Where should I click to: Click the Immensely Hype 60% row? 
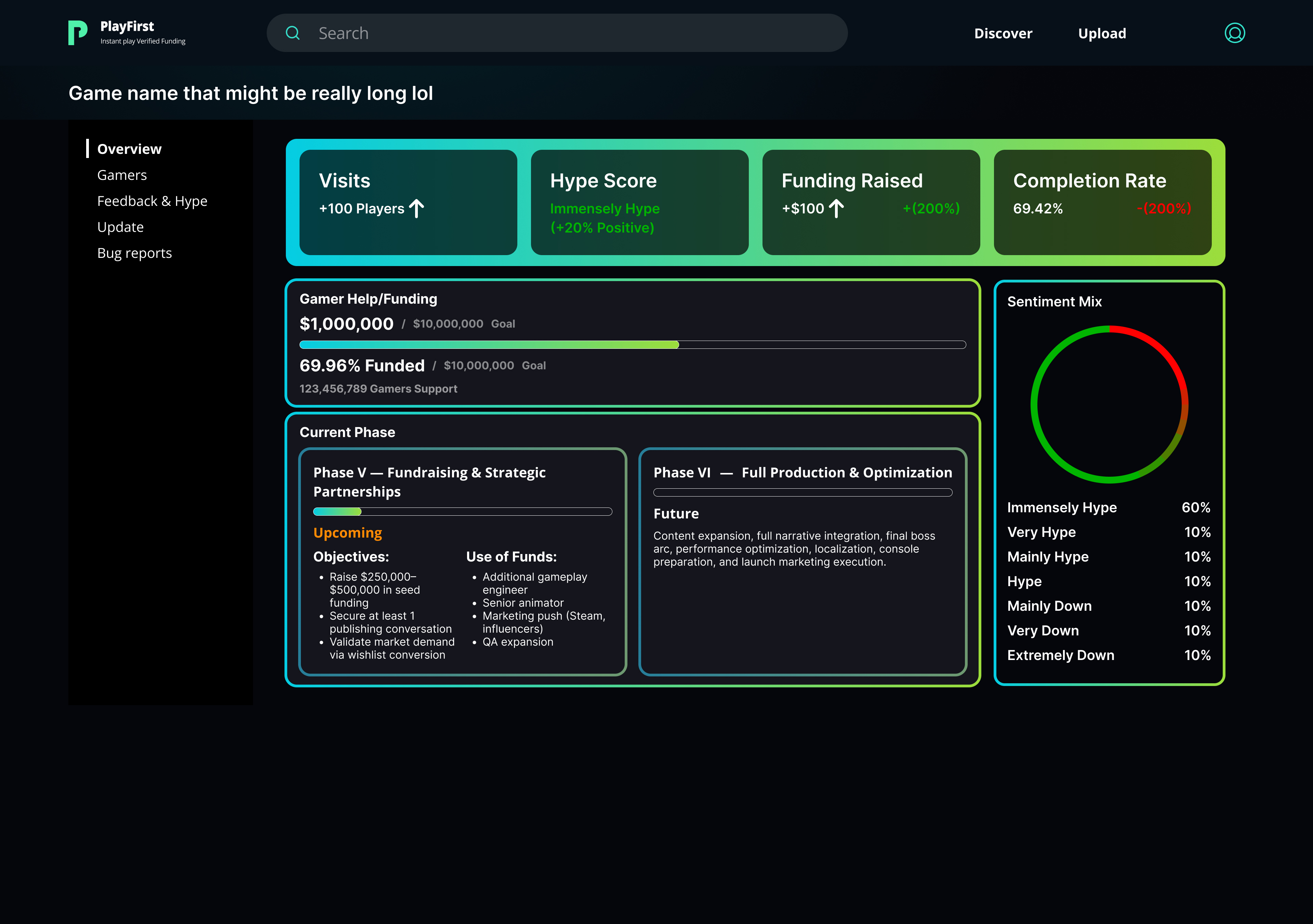pyautogui.click(x=1108, y=507)
